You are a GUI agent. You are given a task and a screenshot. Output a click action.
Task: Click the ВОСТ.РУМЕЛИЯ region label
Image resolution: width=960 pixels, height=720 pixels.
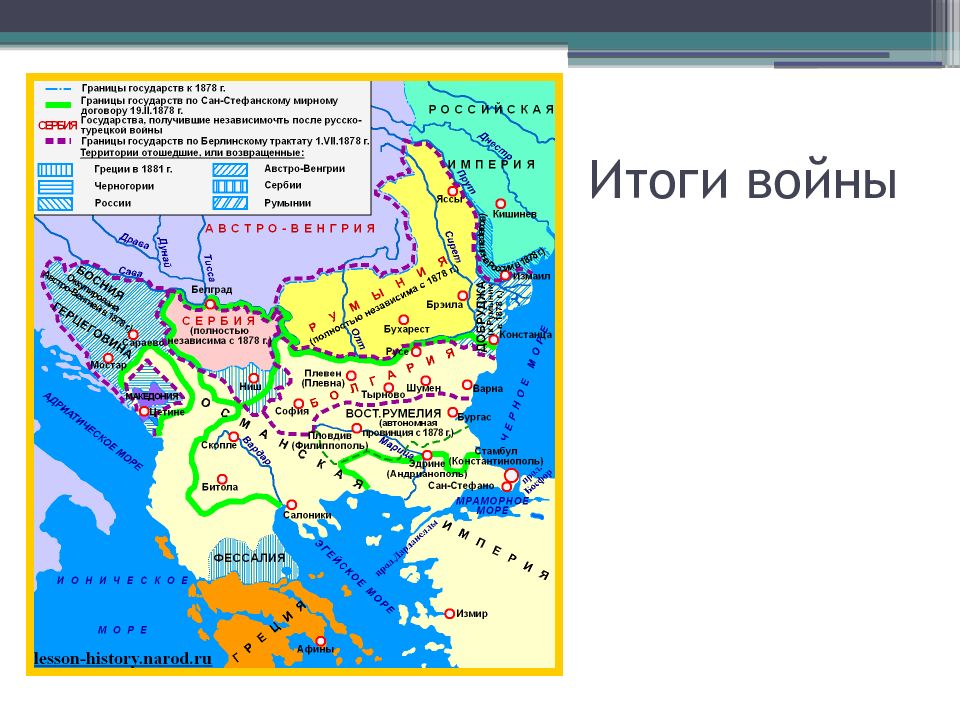[x=393, y=413]
